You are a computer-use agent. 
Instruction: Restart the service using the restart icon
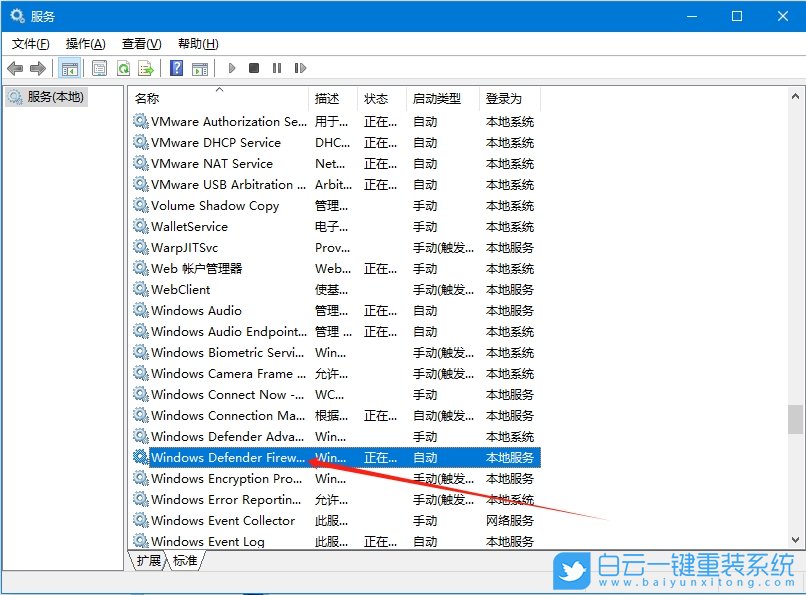coord(300,67)
